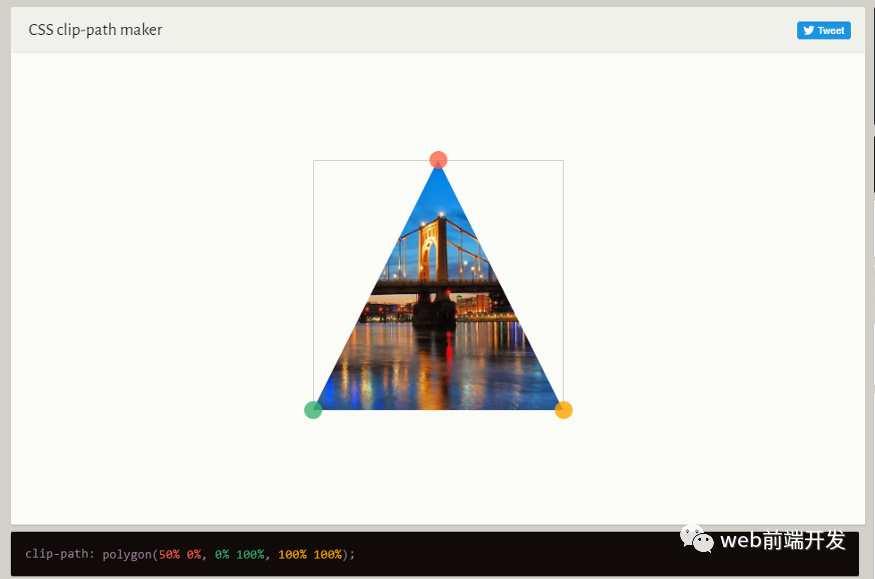Click the 'polygon(' function name in code
875x579 pixels.
[130, 554]
